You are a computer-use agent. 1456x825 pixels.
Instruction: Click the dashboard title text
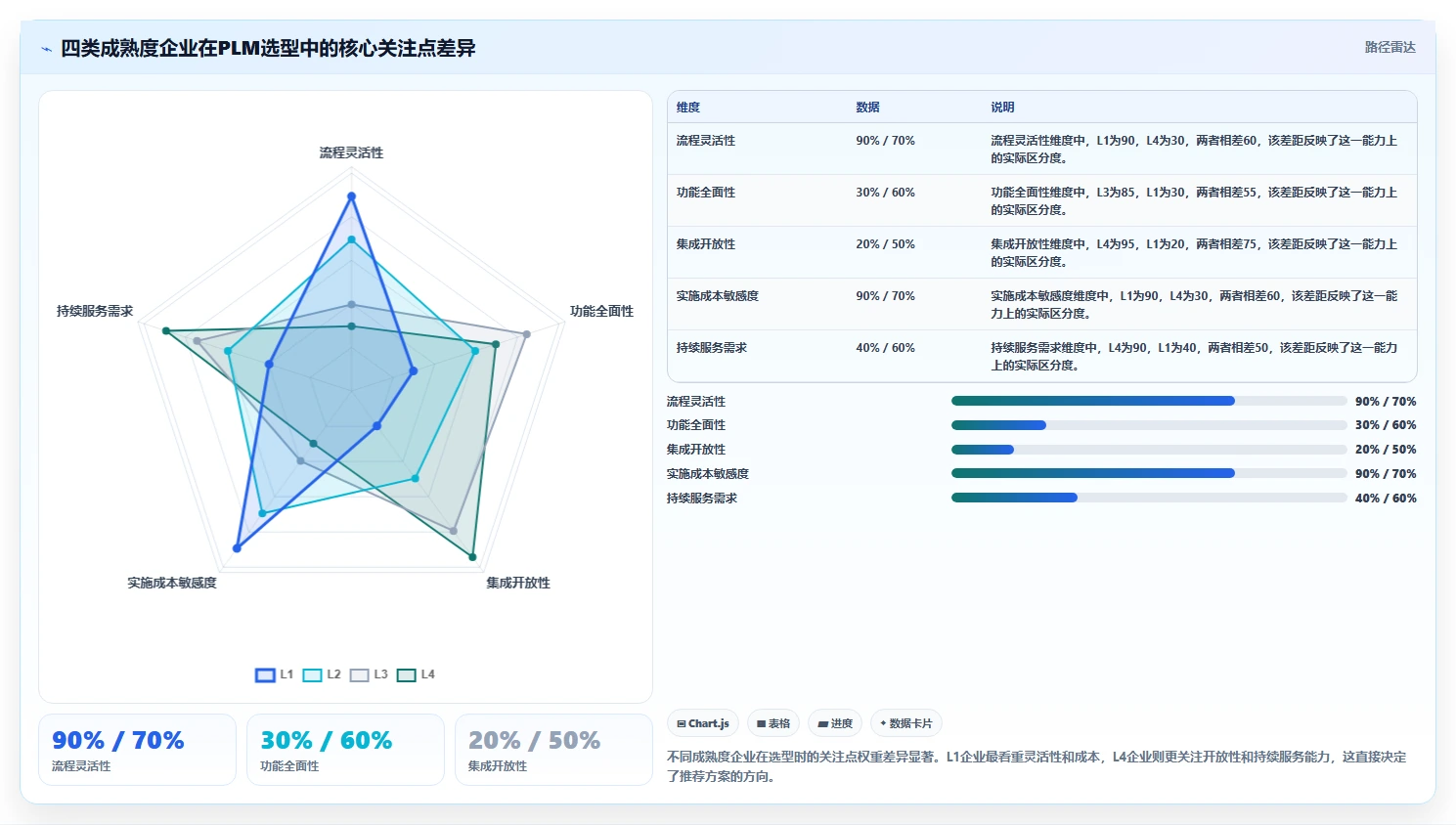[x=268, y=48]
